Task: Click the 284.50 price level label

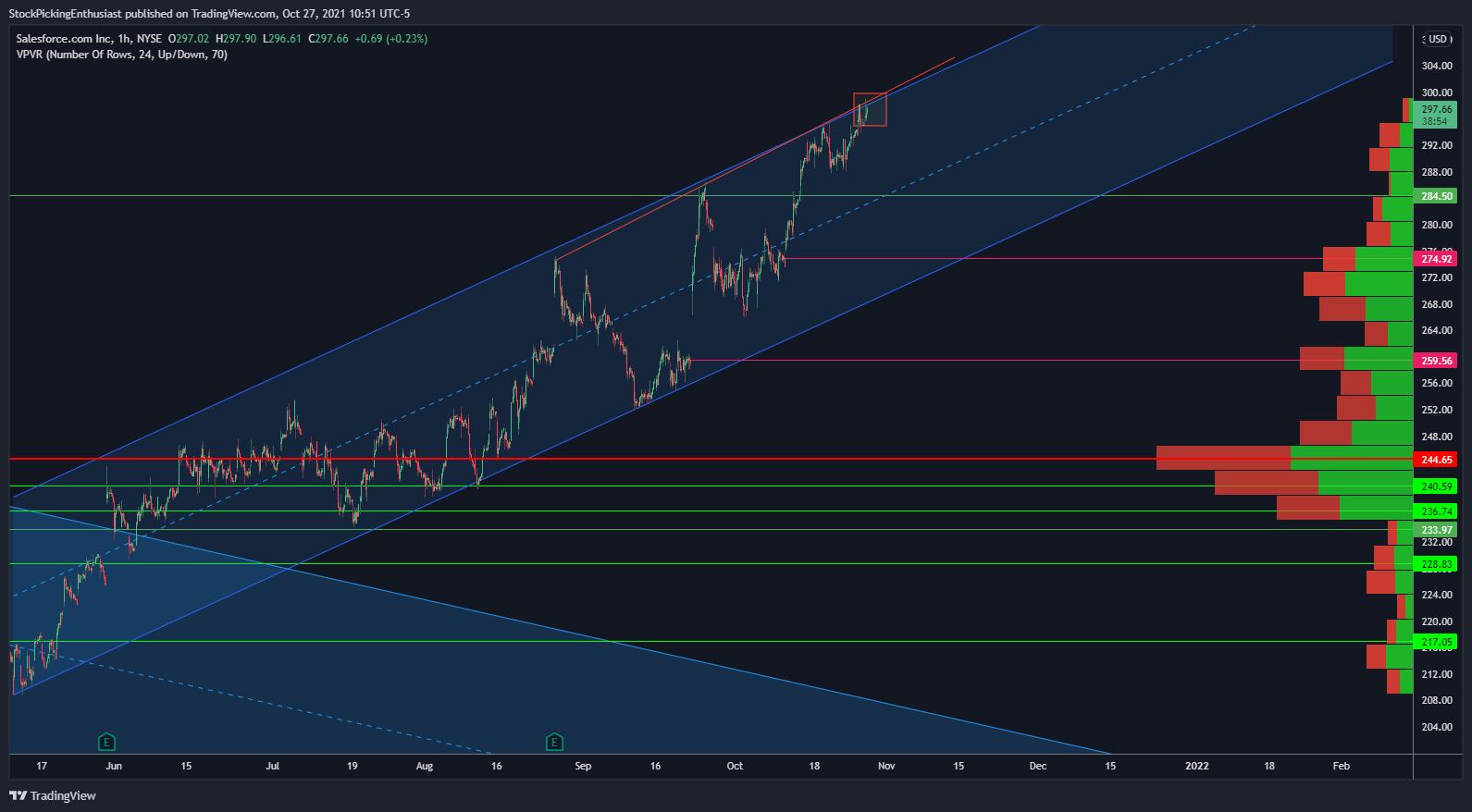Action: tap(1436, 196)
